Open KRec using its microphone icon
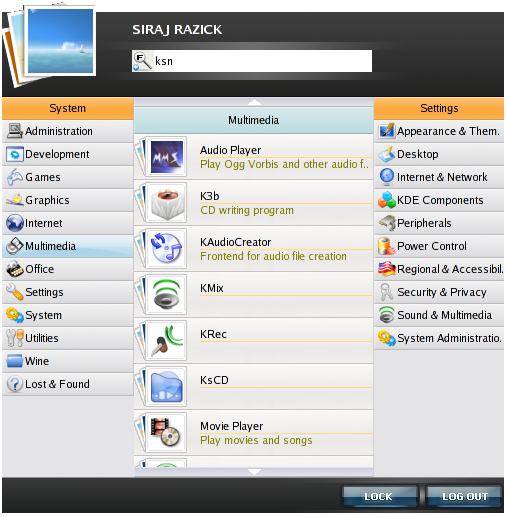 167,341
